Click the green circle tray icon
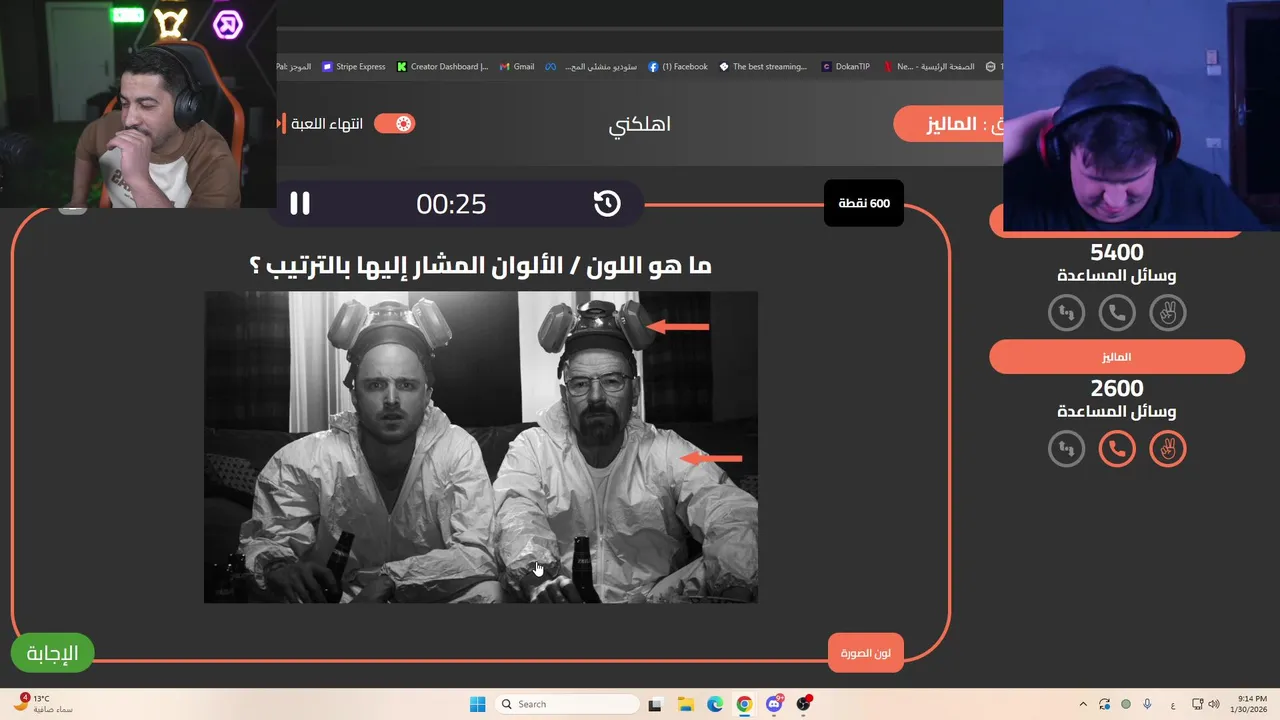Screen dimensions: 1280x720 coord(1126,704)
